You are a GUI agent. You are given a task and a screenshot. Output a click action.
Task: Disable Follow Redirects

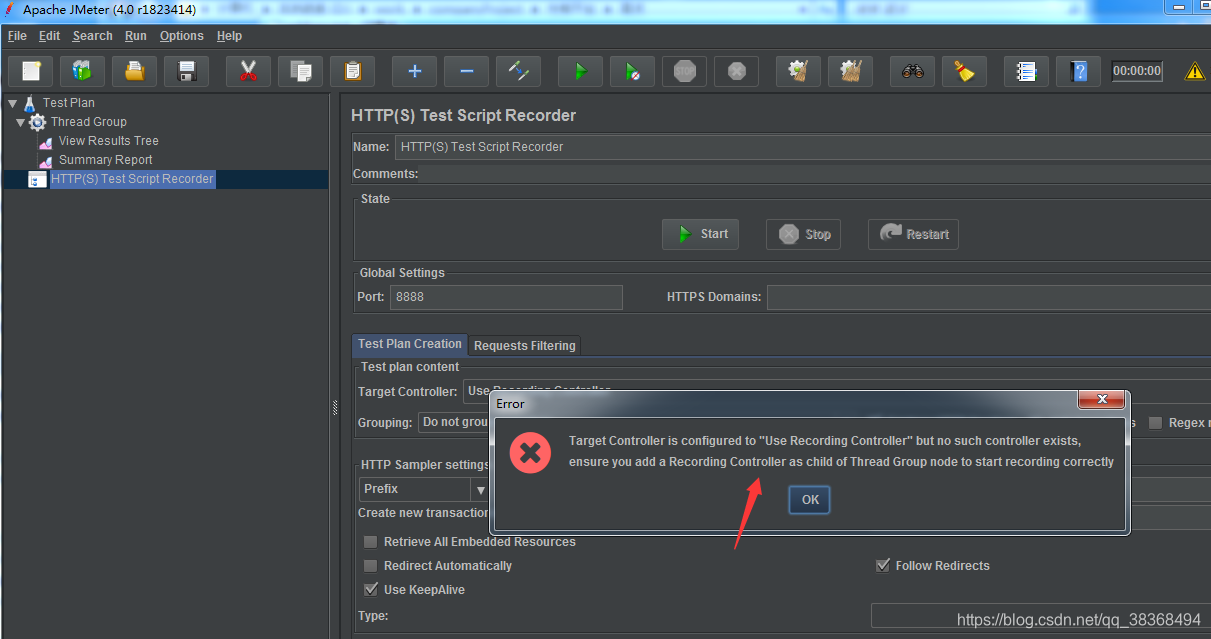[883, 565]
